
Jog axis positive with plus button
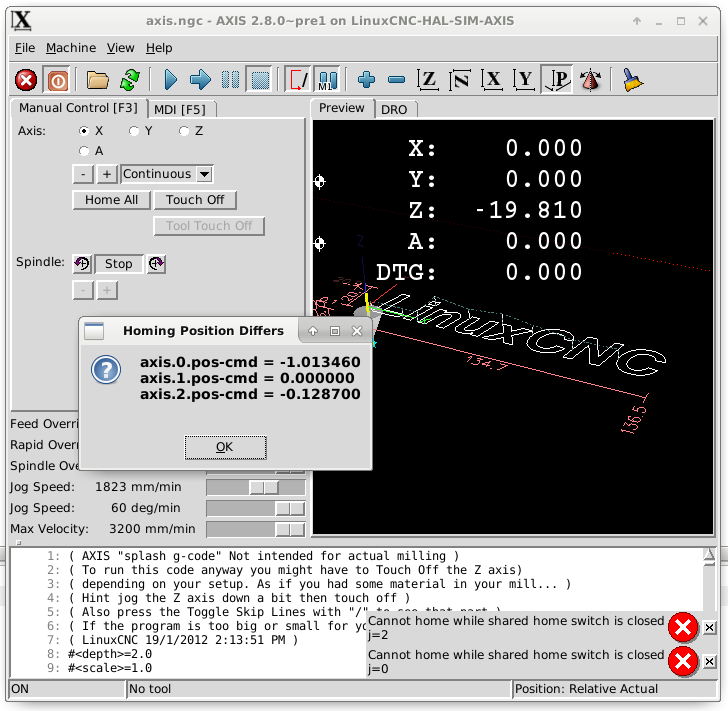(x=107, y=174)
